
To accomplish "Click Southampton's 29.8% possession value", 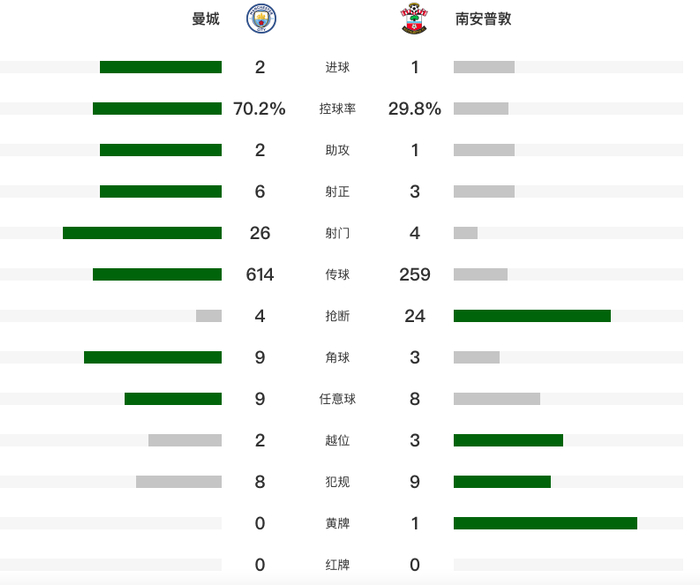I will (x=415, y=109).
